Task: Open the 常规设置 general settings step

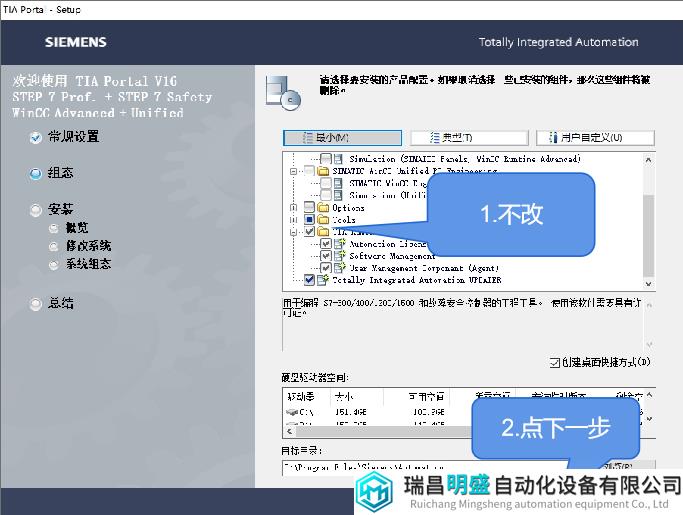Action: (64, 137)
